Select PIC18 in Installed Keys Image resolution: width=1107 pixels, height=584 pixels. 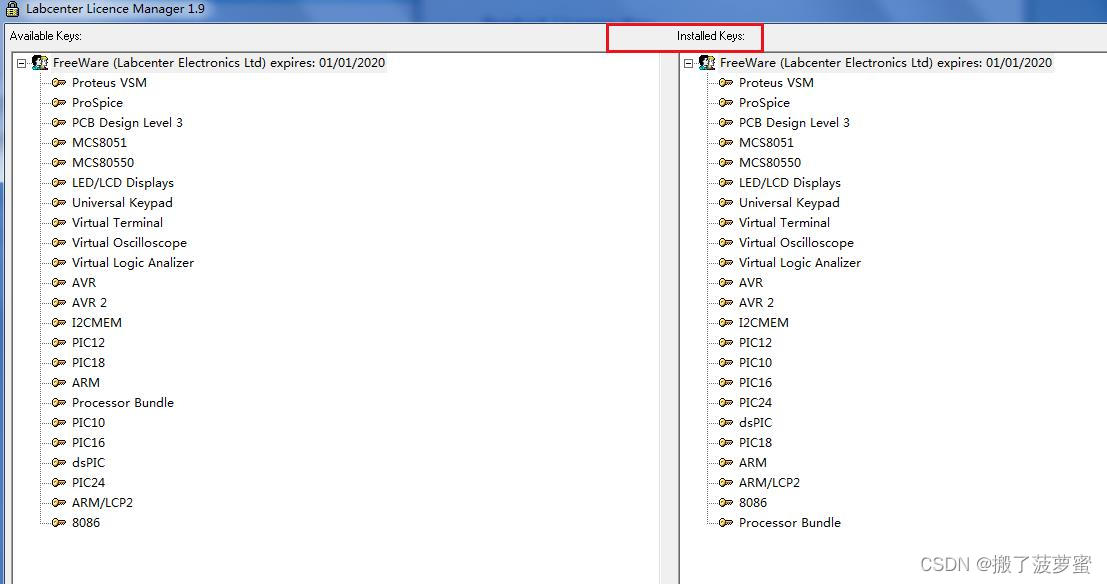(755, 443)
